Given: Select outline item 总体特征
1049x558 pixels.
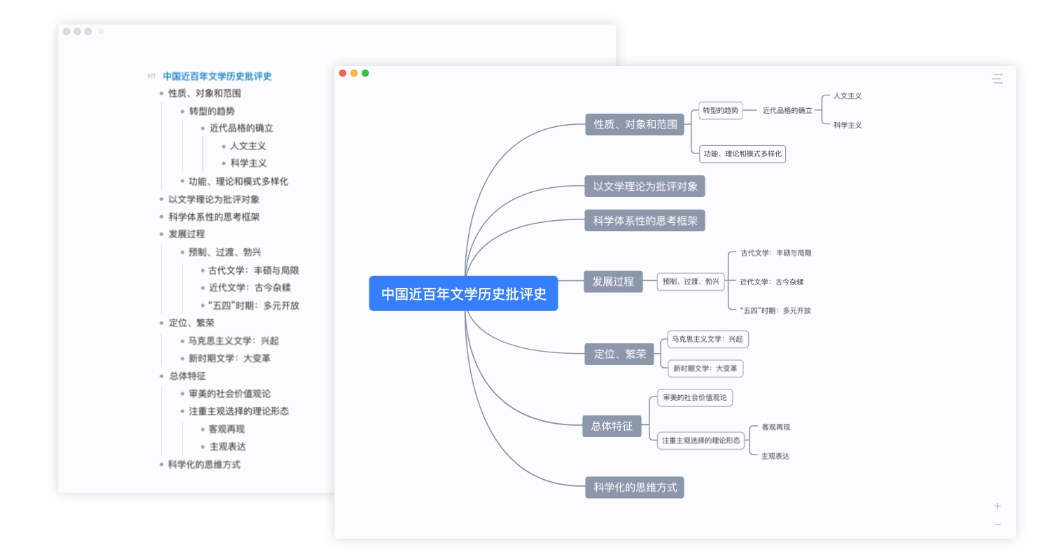Looking at the screenshot, I should pos(187,376).
